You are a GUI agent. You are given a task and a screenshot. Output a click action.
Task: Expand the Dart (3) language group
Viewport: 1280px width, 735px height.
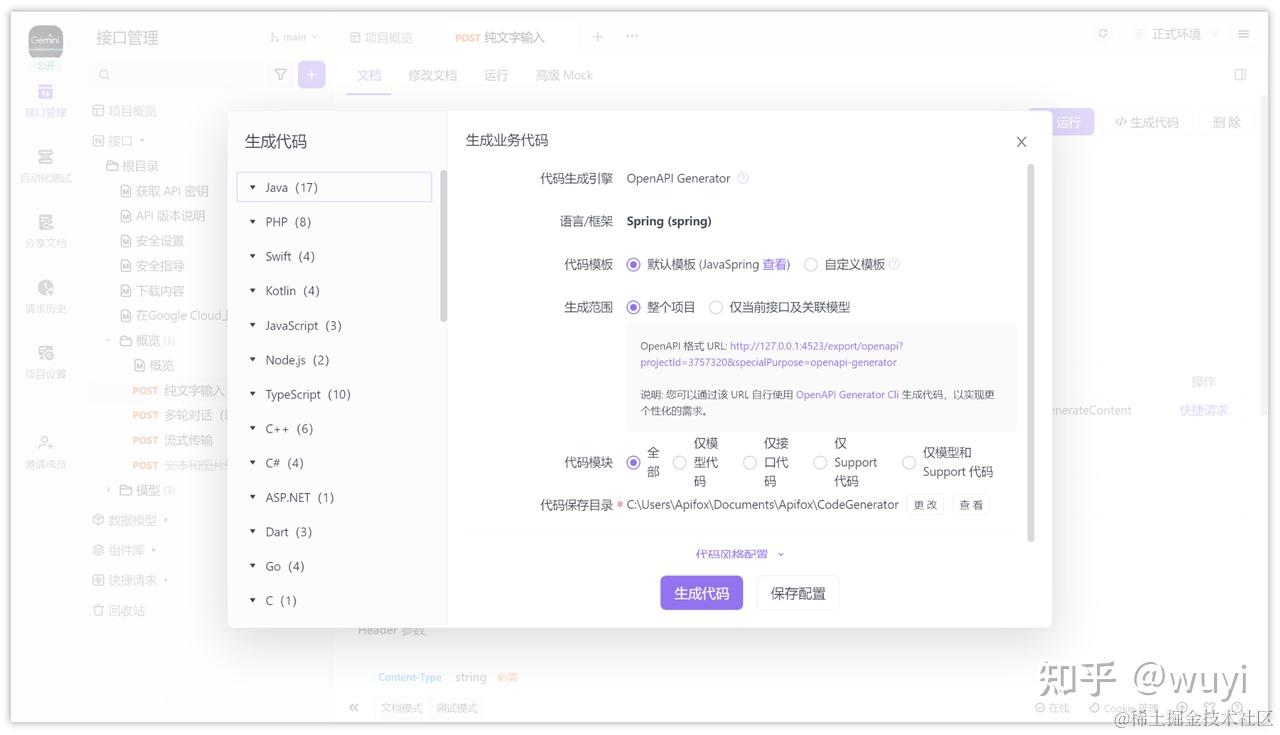(x=334, y=532)
